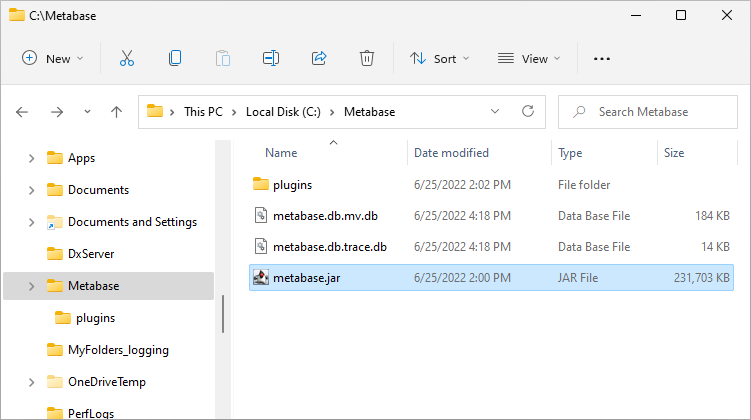This screenshot has width=751, height=420.
Task: Go back with the left arrow
Action: (22, 112)
